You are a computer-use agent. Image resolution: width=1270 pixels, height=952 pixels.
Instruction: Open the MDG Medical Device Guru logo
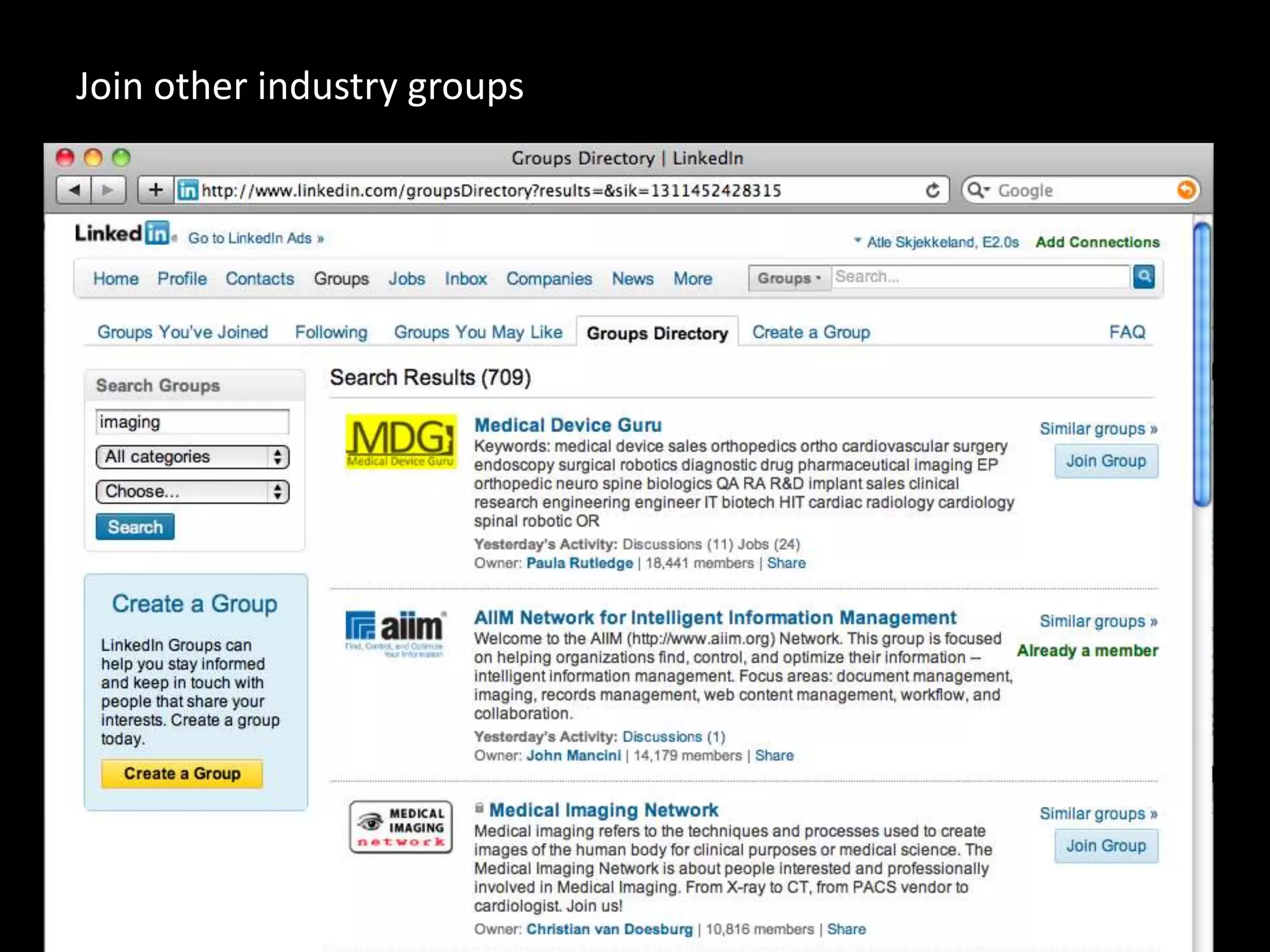(401, 441)
